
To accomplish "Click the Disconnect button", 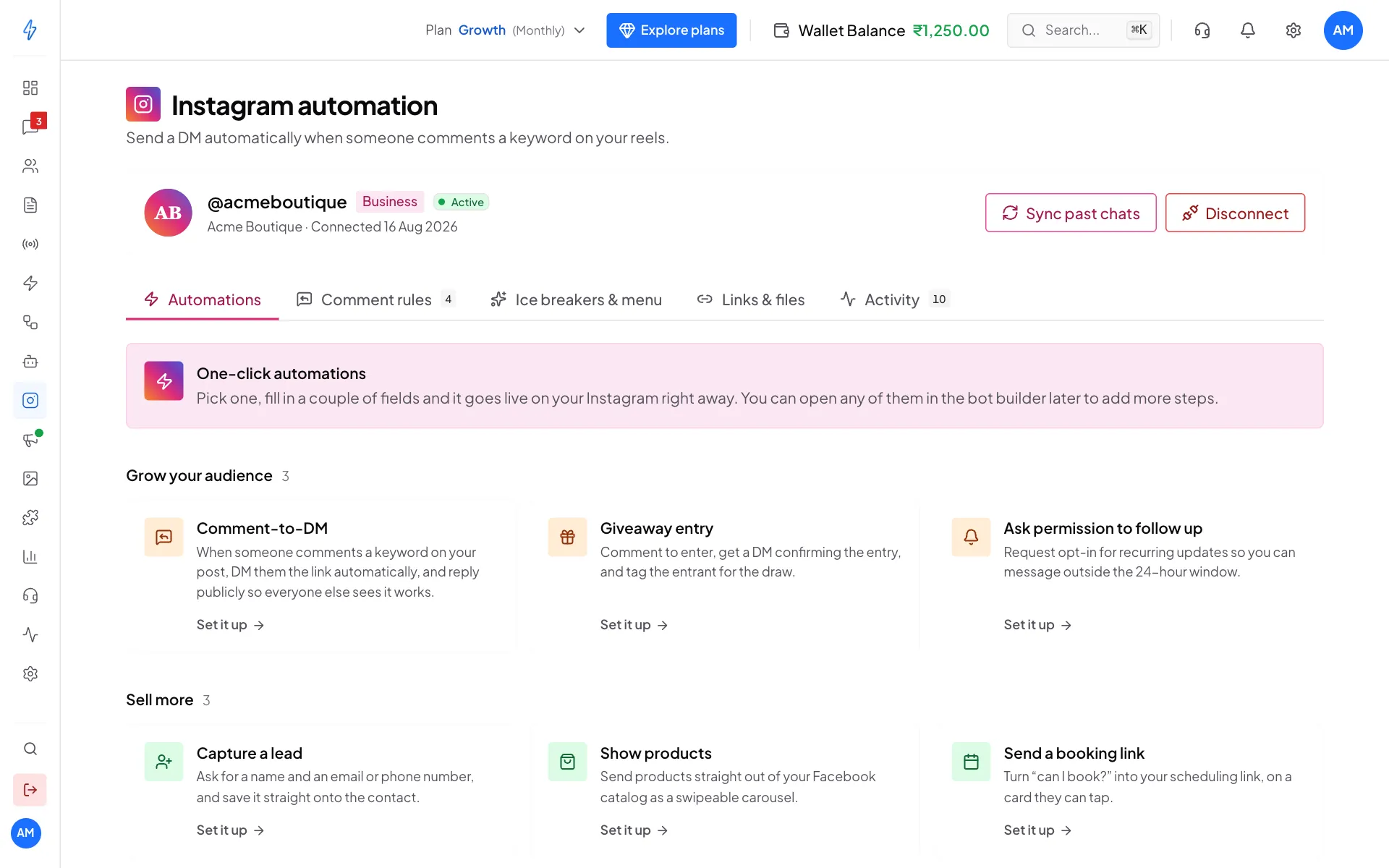I will pos(1235,213).
